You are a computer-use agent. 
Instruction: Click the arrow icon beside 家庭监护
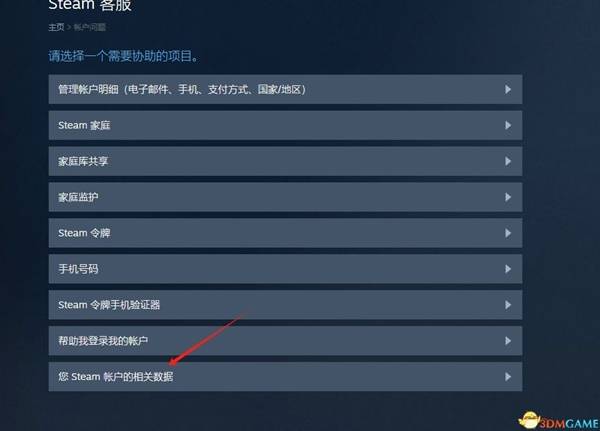(x=508, y=197)
